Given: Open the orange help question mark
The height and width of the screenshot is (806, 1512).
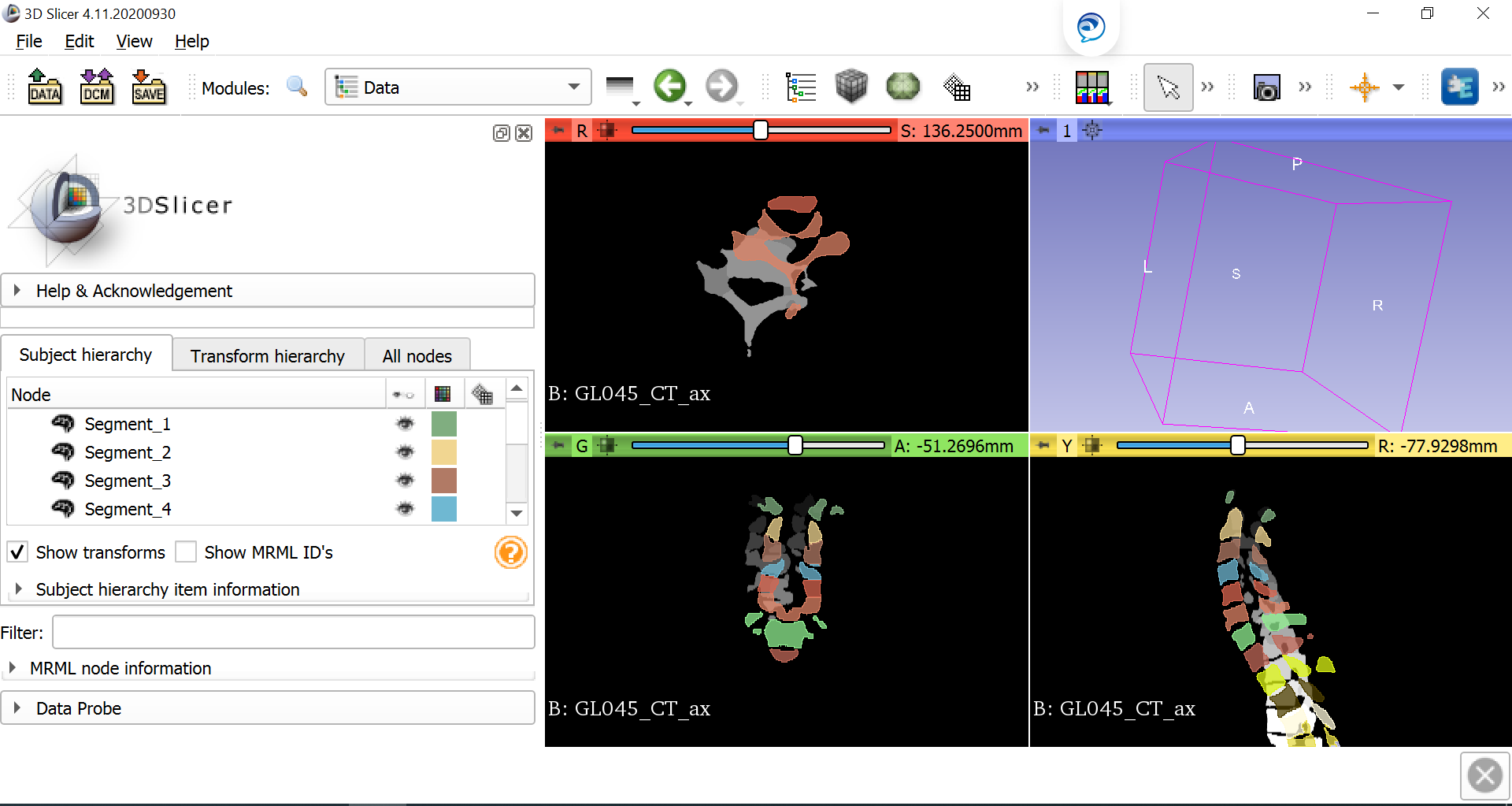Looking at the screenshot, I should click(510, 552).
